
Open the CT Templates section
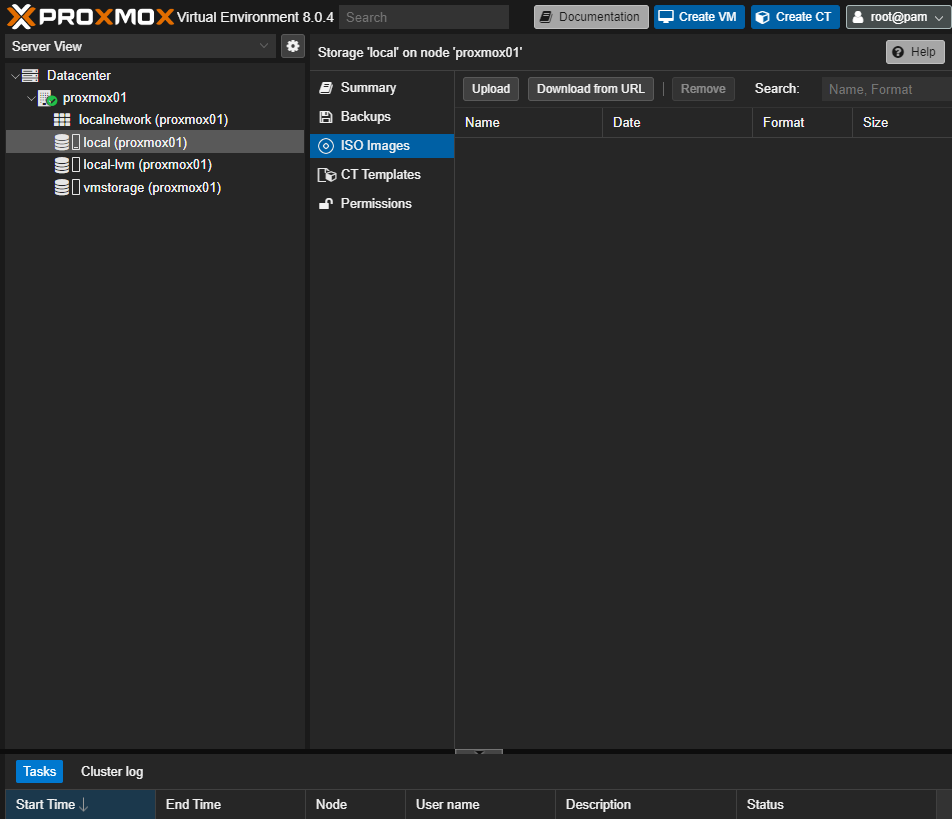tap(380, 174)
